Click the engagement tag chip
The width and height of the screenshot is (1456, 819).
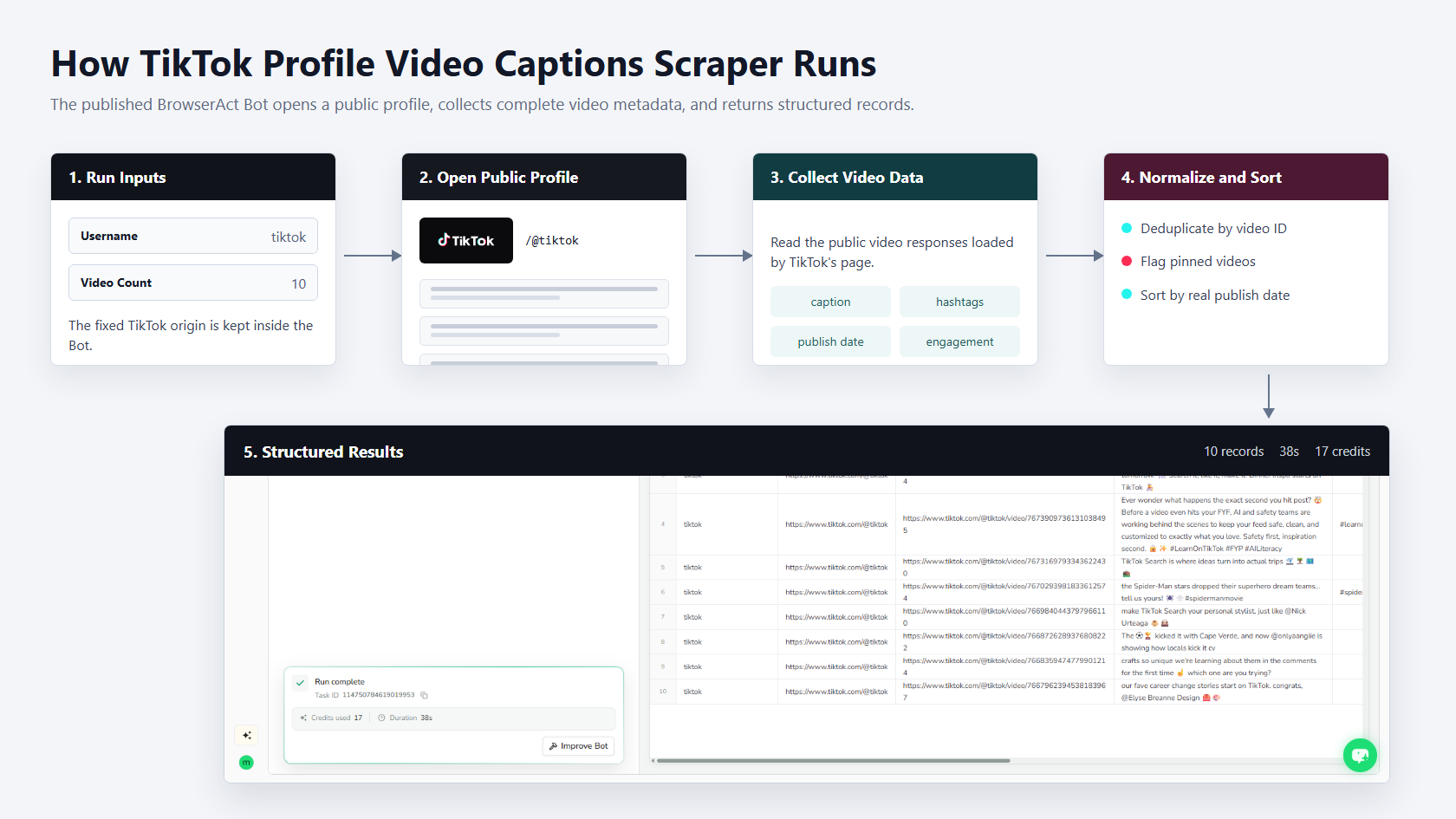pos(959,341)
